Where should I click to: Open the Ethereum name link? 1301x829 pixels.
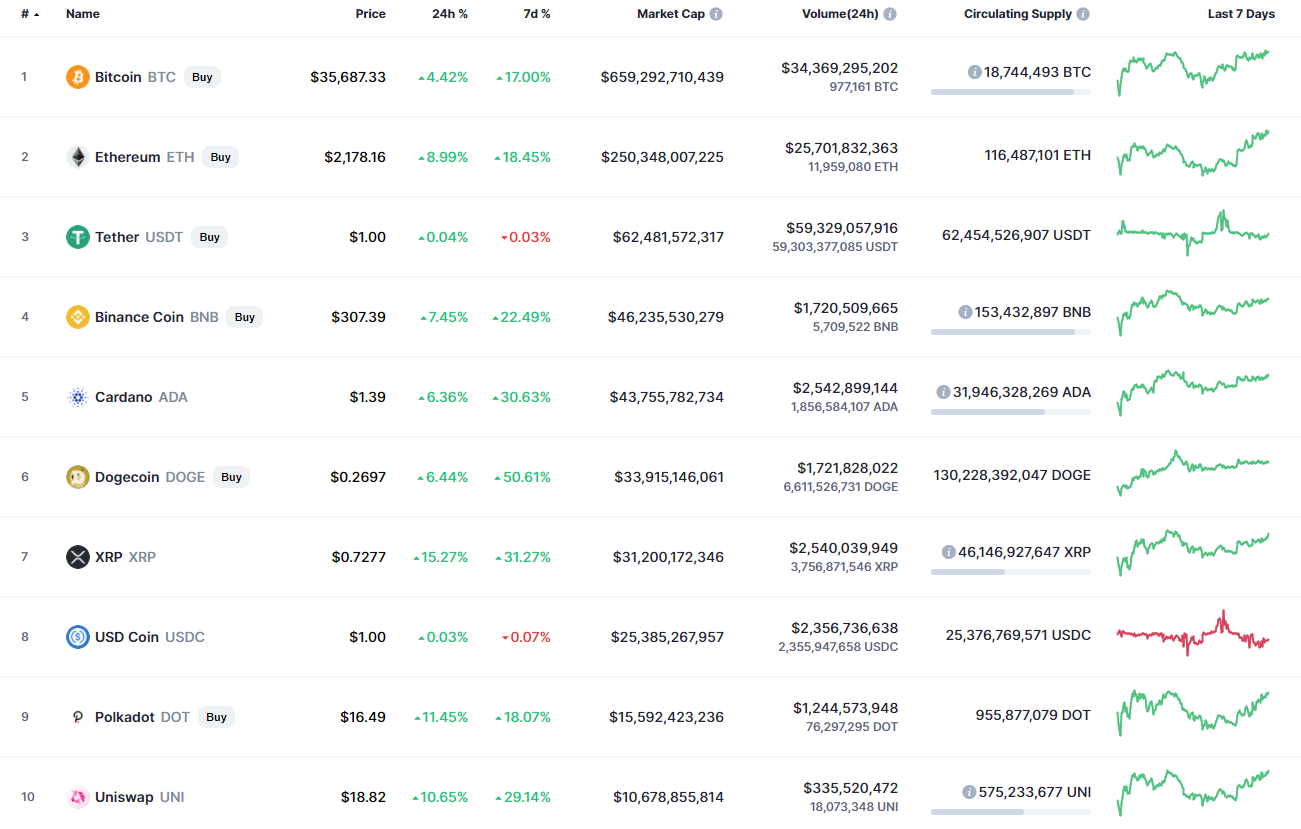pyautogui.click(x=127, y=157)
